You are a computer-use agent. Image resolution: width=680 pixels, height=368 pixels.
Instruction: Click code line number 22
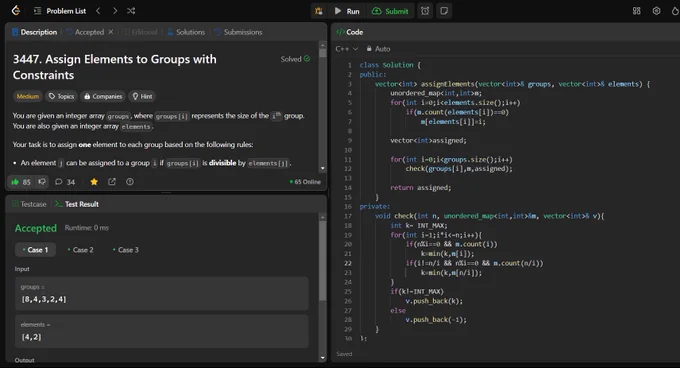[348, 263]
